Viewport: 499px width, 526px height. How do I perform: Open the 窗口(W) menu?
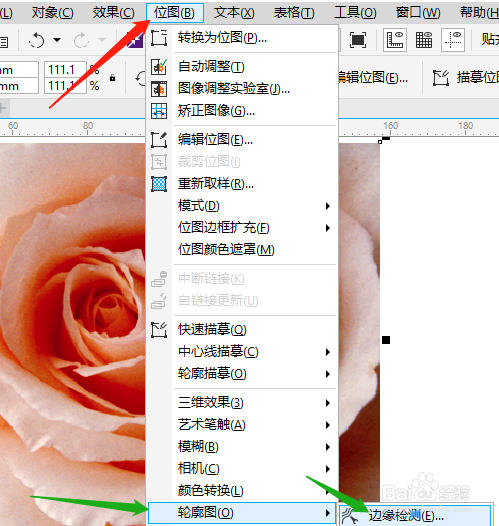(418, 13)
